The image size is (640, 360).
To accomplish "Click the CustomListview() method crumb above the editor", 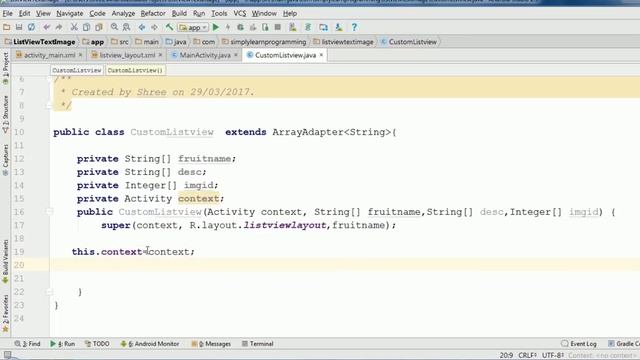I will click(135, 70).
